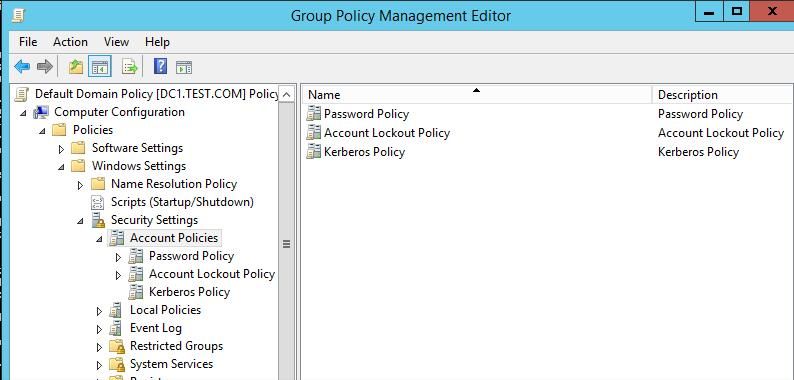Maximize the Group Policy Management Editor window
Image resolution: width=794 pixels, height=380 pixels.
point(737,11)
